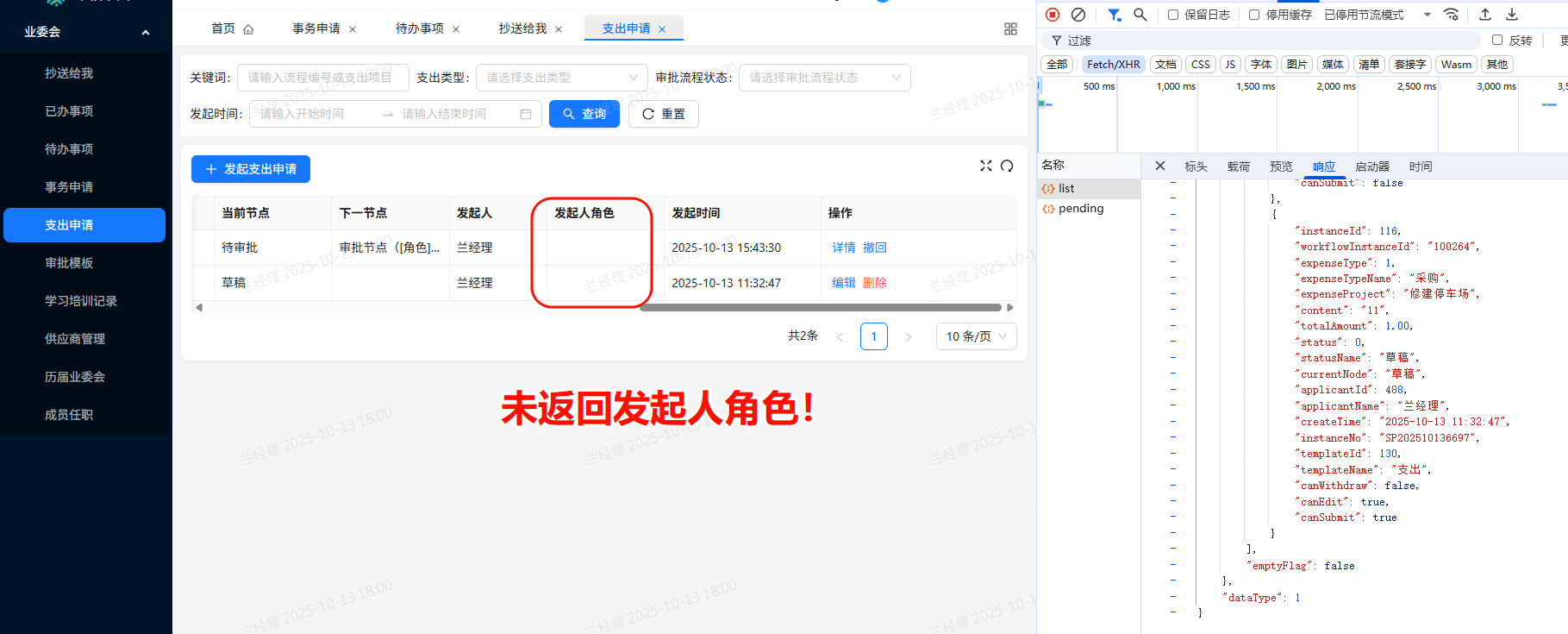Open network search with the magnifier icon
The width and height of the screenshot is (1568, 634).
click(1140, 15)
